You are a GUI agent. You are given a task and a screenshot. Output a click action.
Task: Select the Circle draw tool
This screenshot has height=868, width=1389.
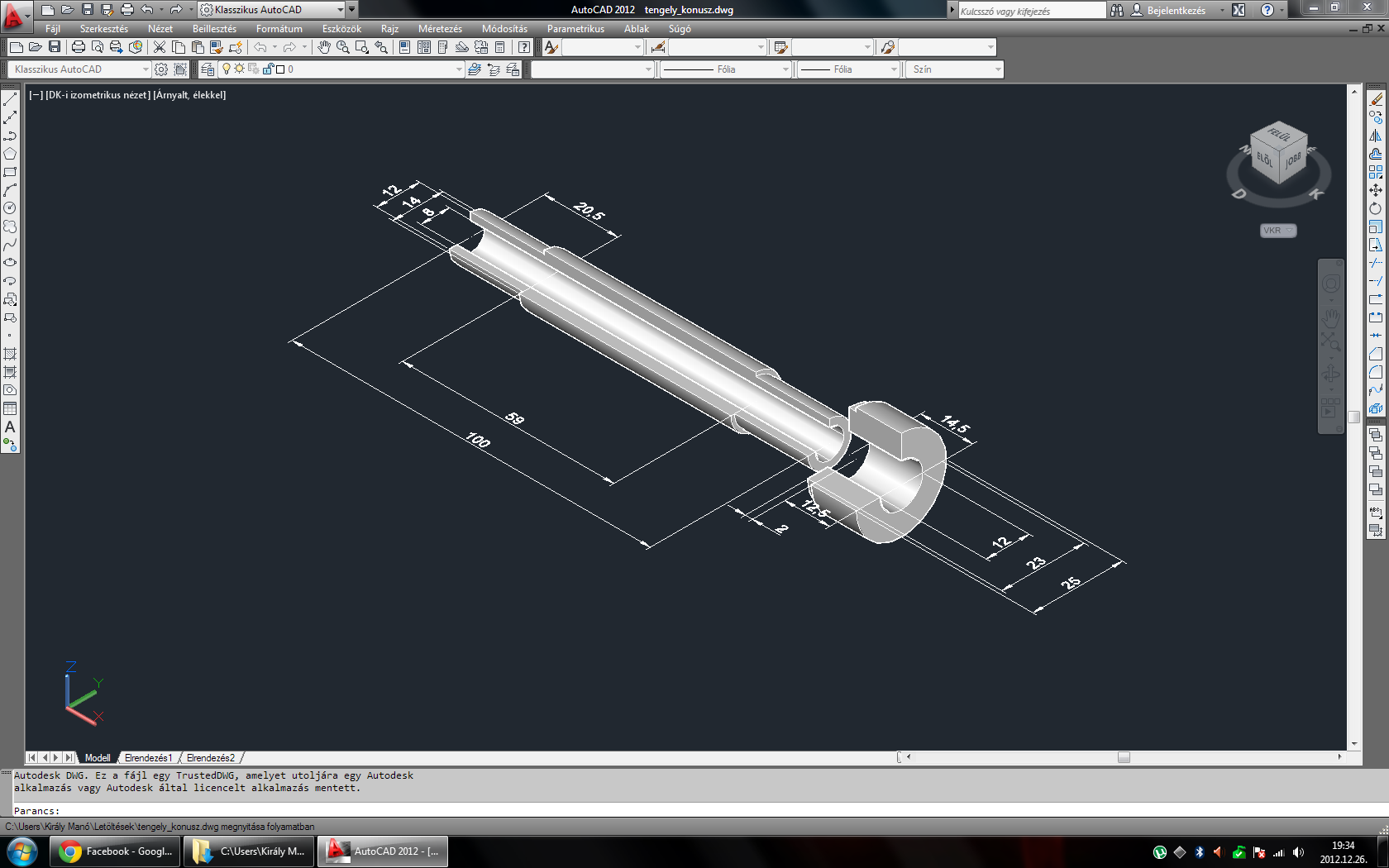tap(10, 208)
